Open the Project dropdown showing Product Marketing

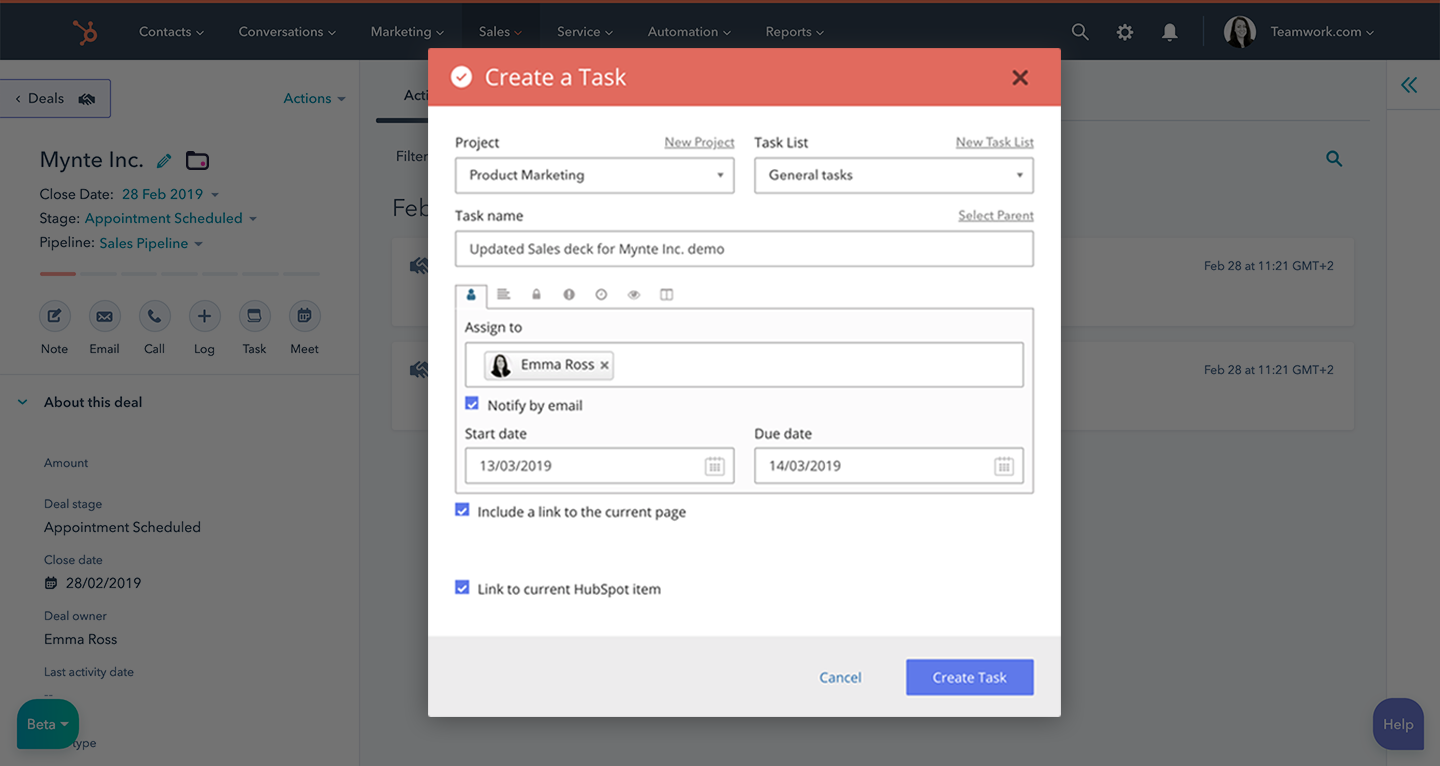pyautogui.click(x=594, y=175)
